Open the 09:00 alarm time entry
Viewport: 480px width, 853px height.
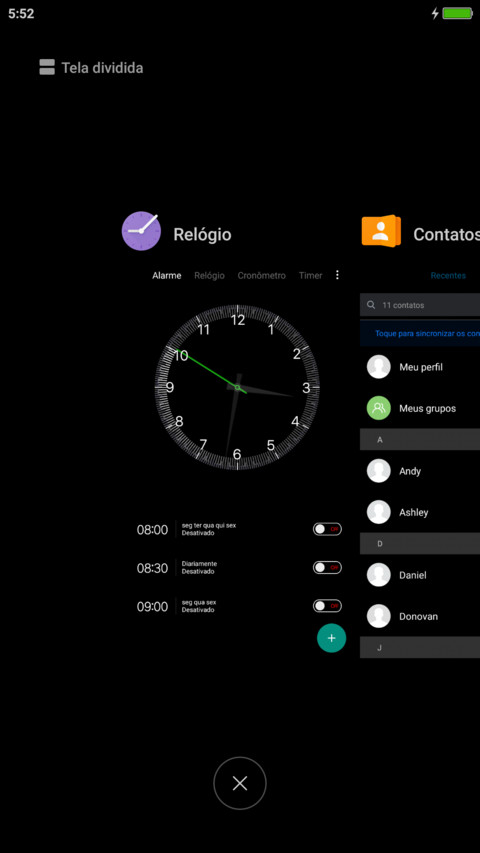(x=152, y=607)
